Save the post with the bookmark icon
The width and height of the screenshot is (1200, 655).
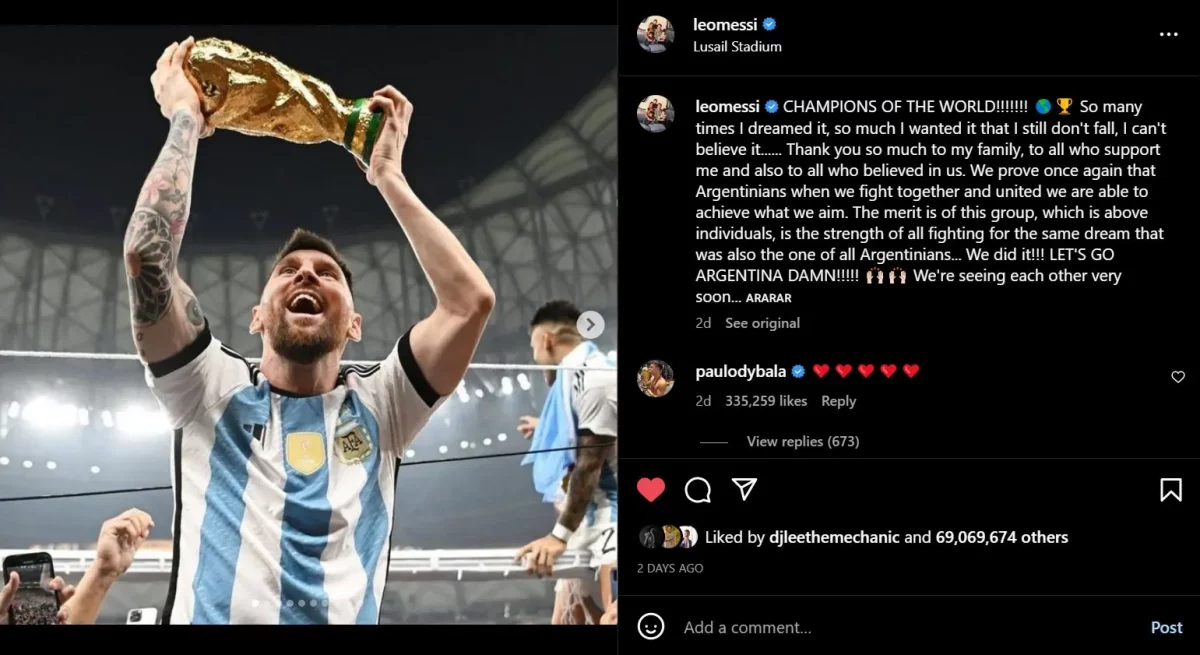pyautogui.click(x=1170, y=489)
